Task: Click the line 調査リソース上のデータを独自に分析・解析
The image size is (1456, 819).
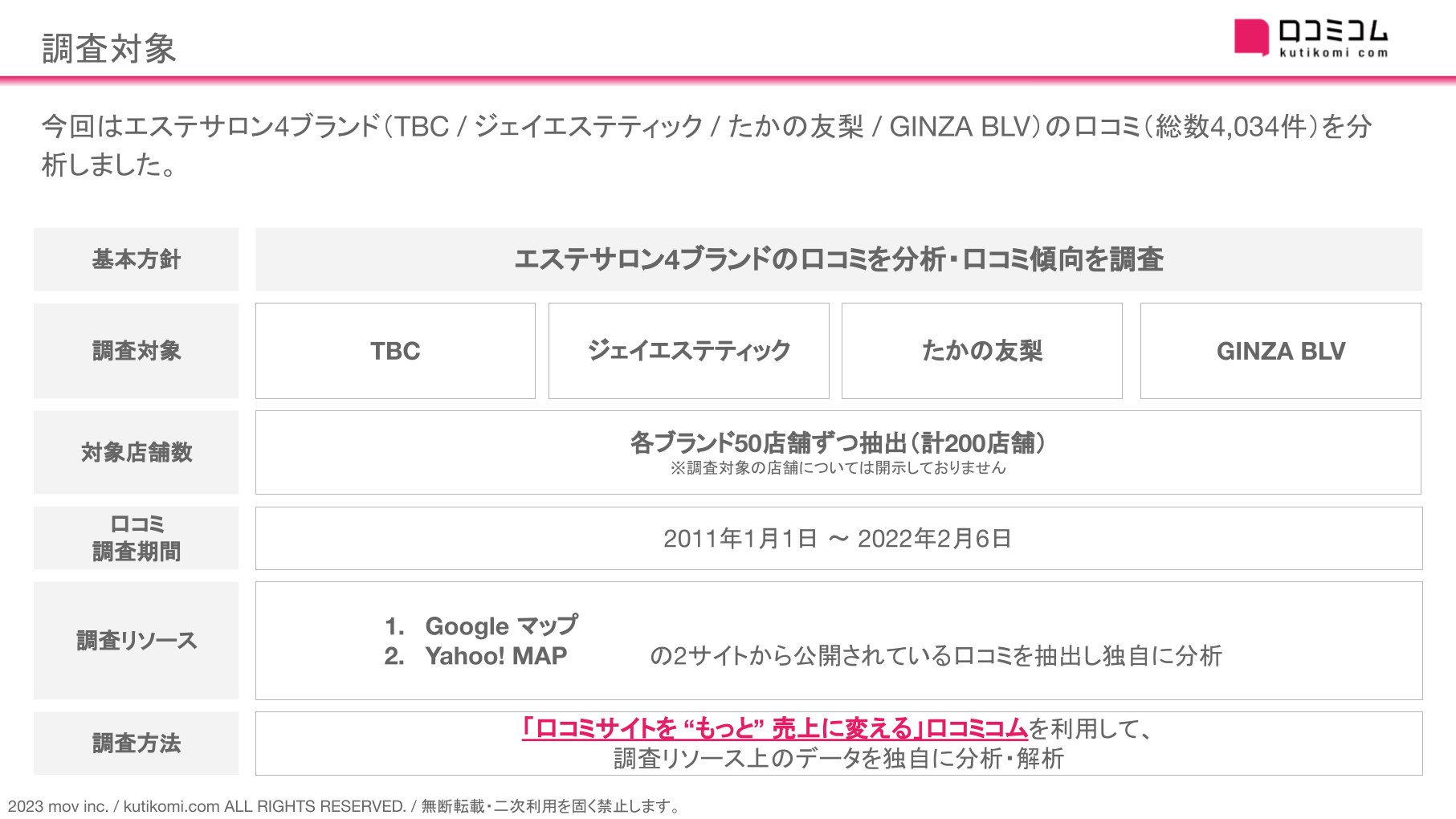Action: [838, 758]
